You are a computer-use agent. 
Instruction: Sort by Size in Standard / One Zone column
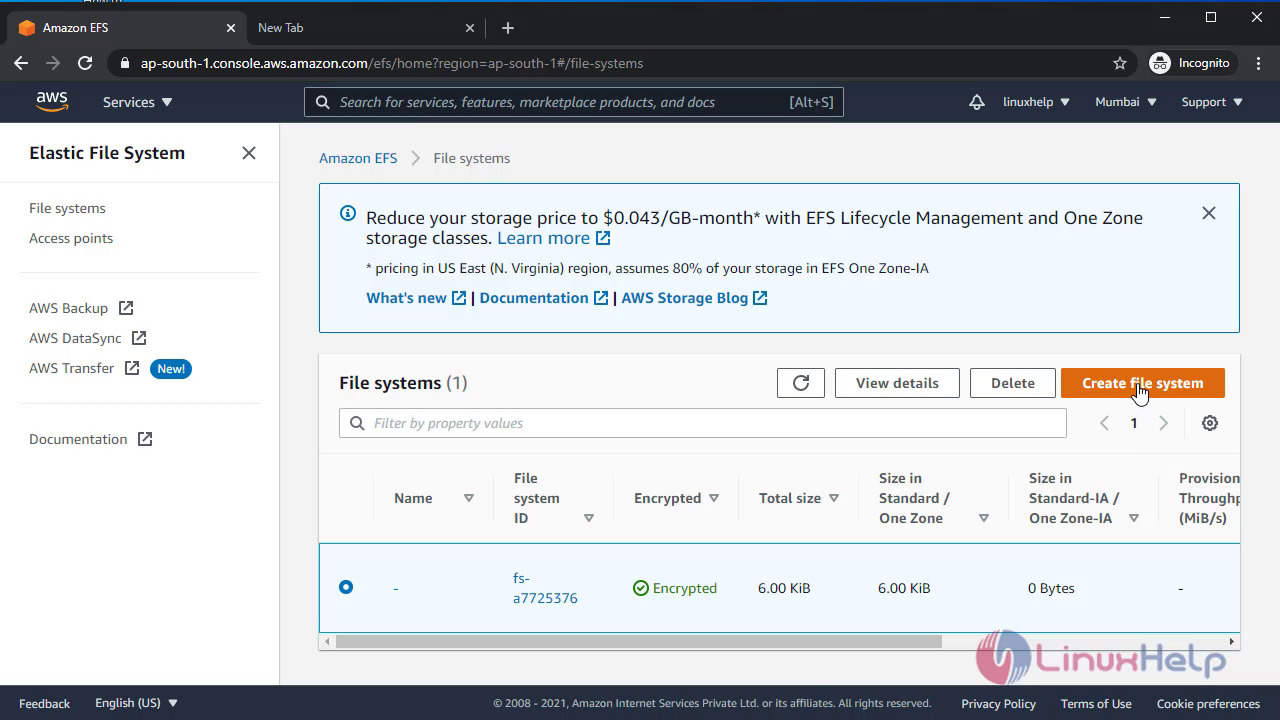pos(983,518)
